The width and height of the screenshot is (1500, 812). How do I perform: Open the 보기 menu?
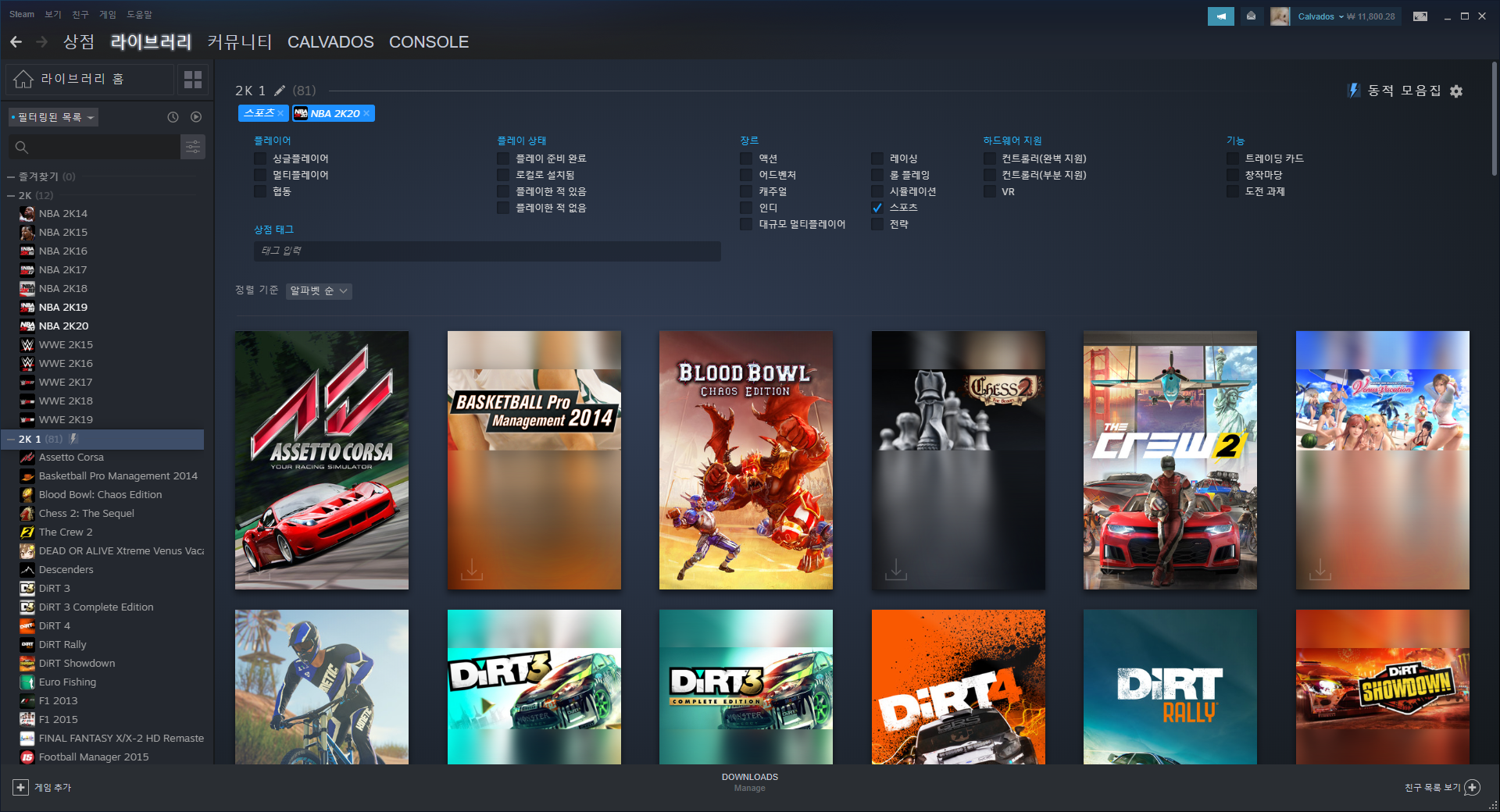pos(53,14)
